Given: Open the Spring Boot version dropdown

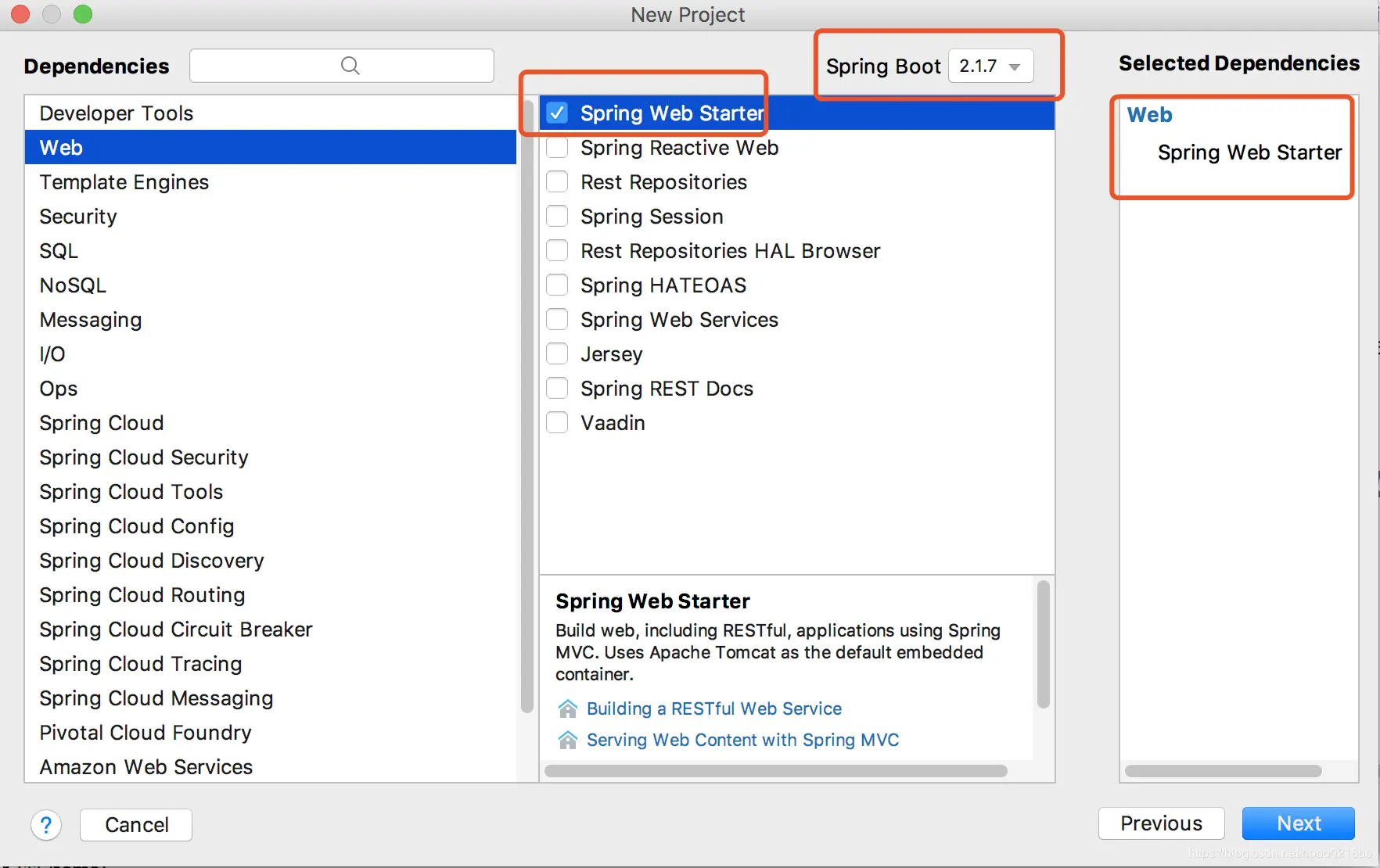Looking at the screenshot, I should (990, 66).
